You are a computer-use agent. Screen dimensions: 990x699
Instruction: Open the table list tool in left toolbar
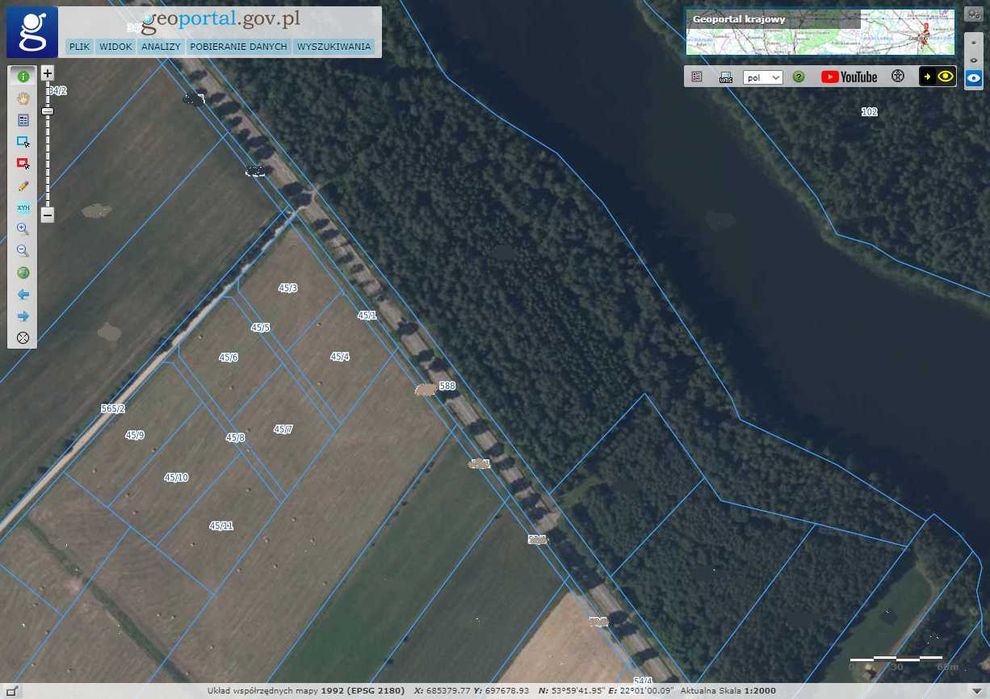point(23,120)
